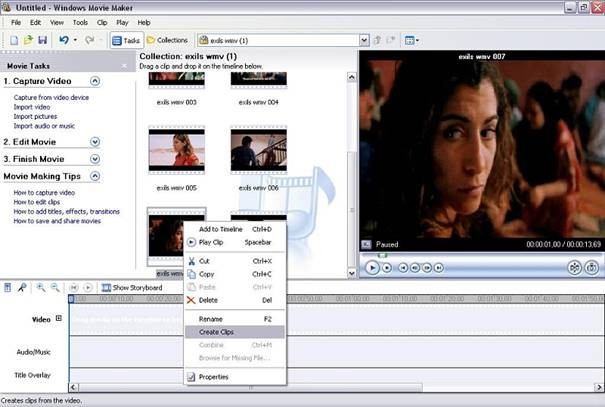Viewport: 605px width, 407px height.
Task: Zoom in on the timeline
Action: (x=41, y=287)
